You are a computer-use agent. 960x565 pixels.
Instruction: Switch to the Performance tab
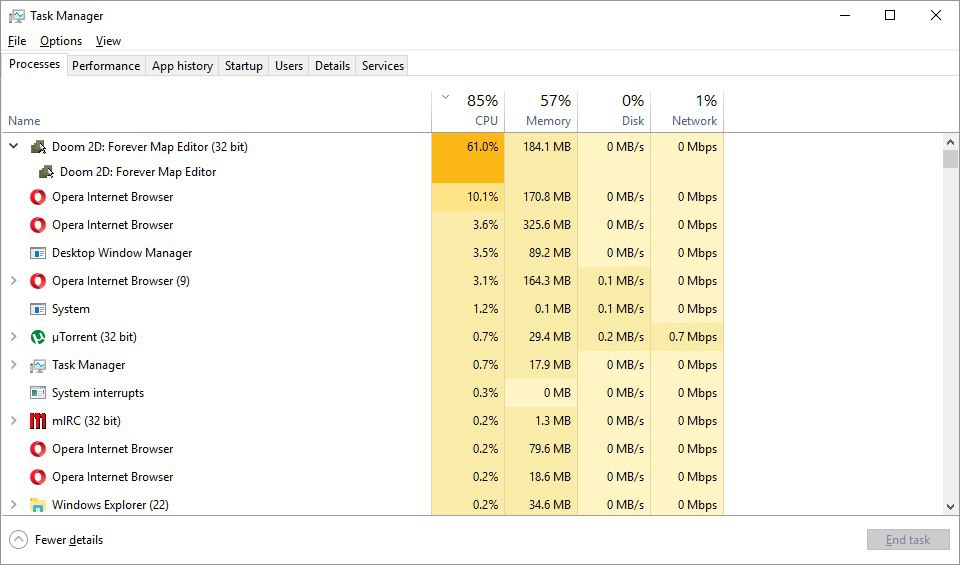106,65
